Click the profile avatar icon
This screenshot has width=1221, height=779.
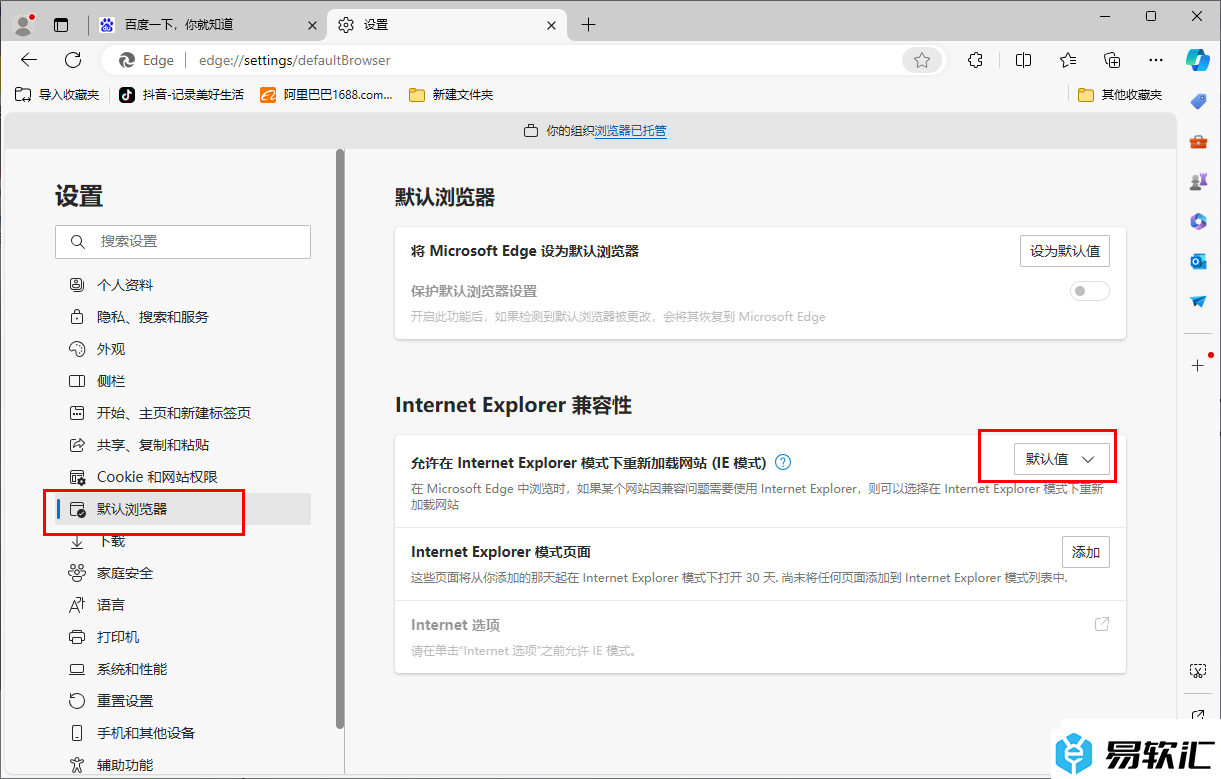(x=24, y=25)
